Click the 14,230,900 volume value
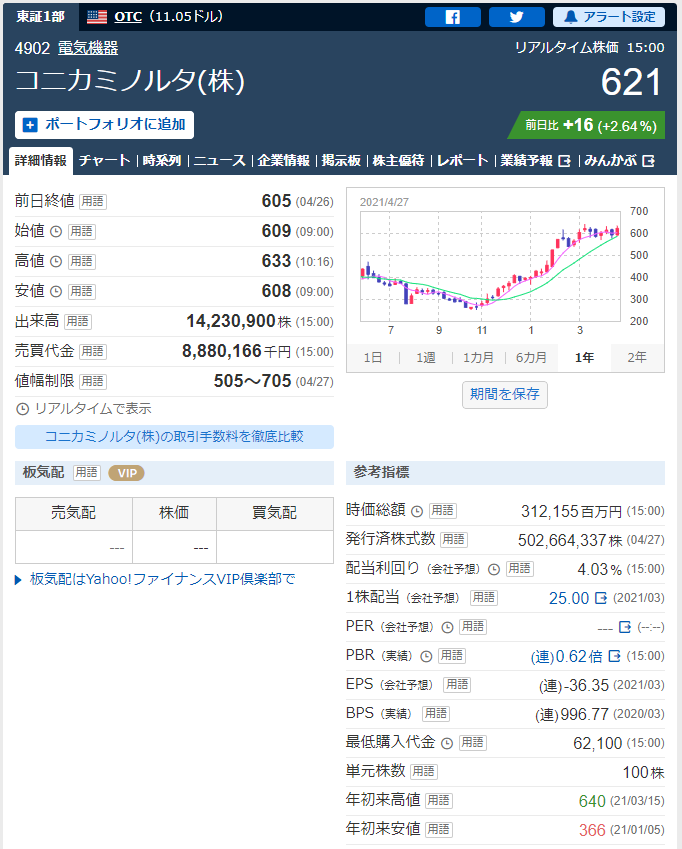Screen dimensions: 682x849 pos(231,322)
